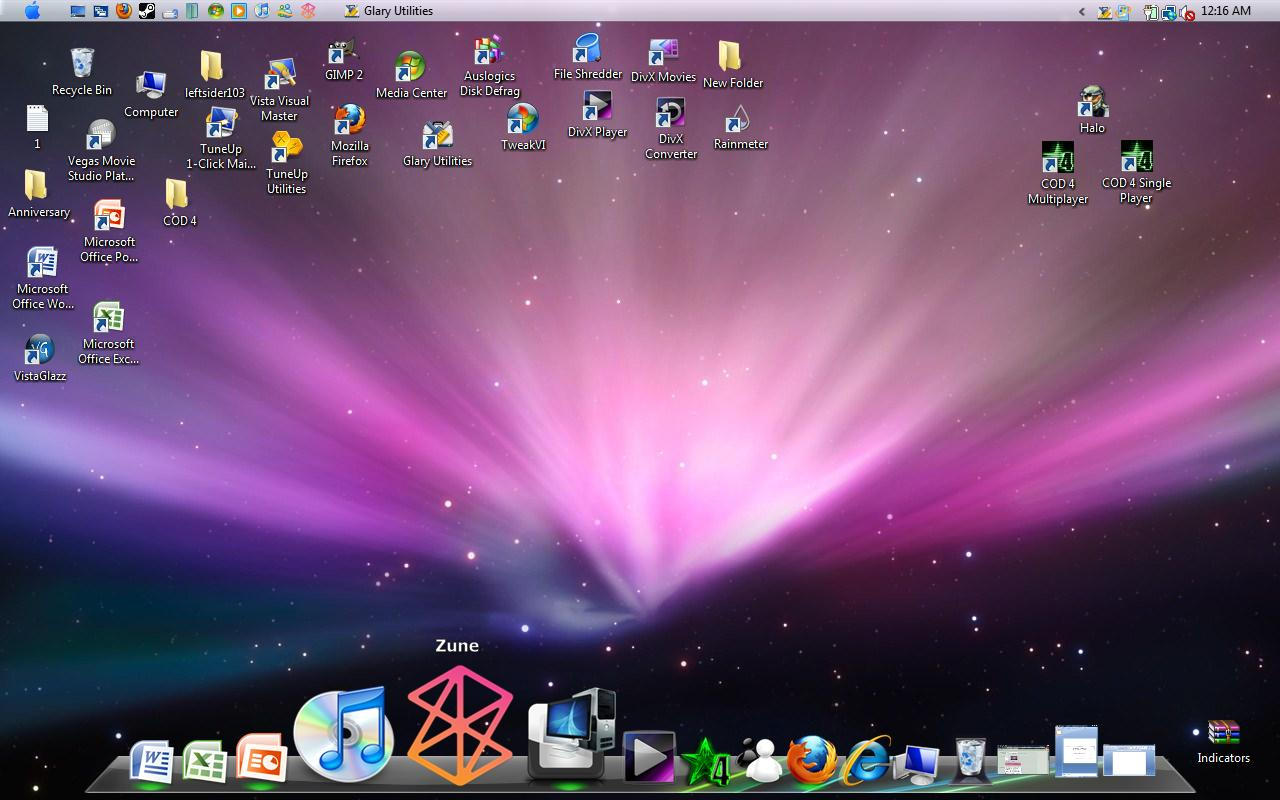
Task: Select the GIMP 2 desktop shortcut
Action: coord(344,61)
